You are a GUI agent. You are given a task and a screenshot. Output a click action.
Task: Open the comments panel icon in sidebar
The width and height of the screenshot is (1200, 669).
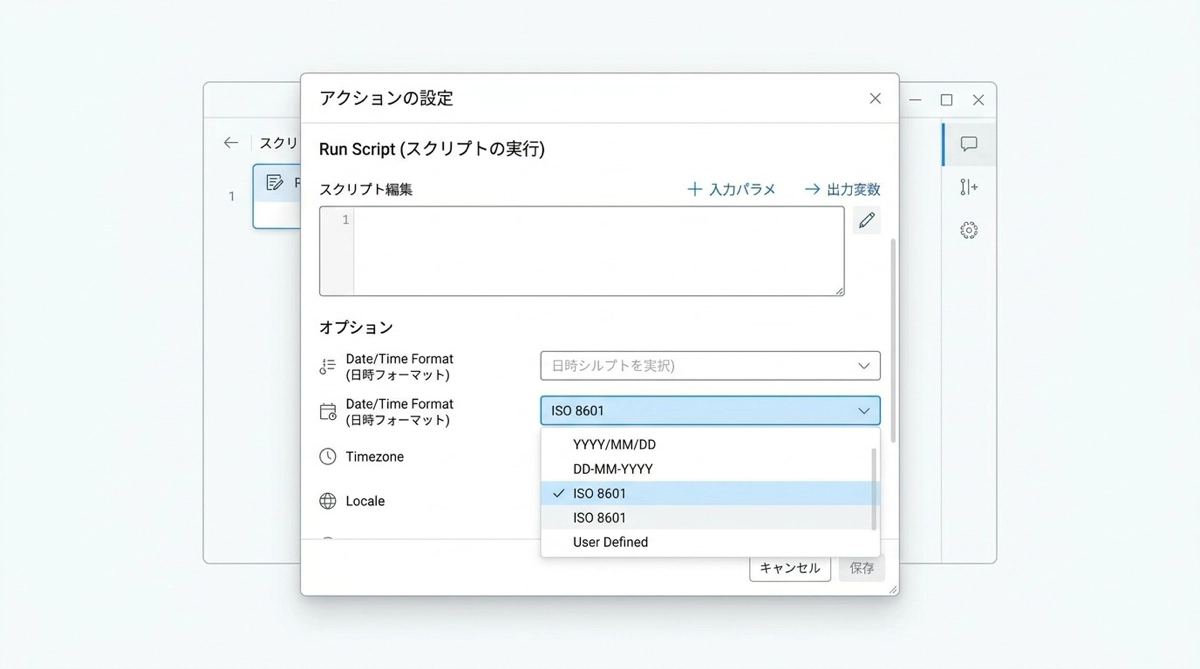pos(968,144)
